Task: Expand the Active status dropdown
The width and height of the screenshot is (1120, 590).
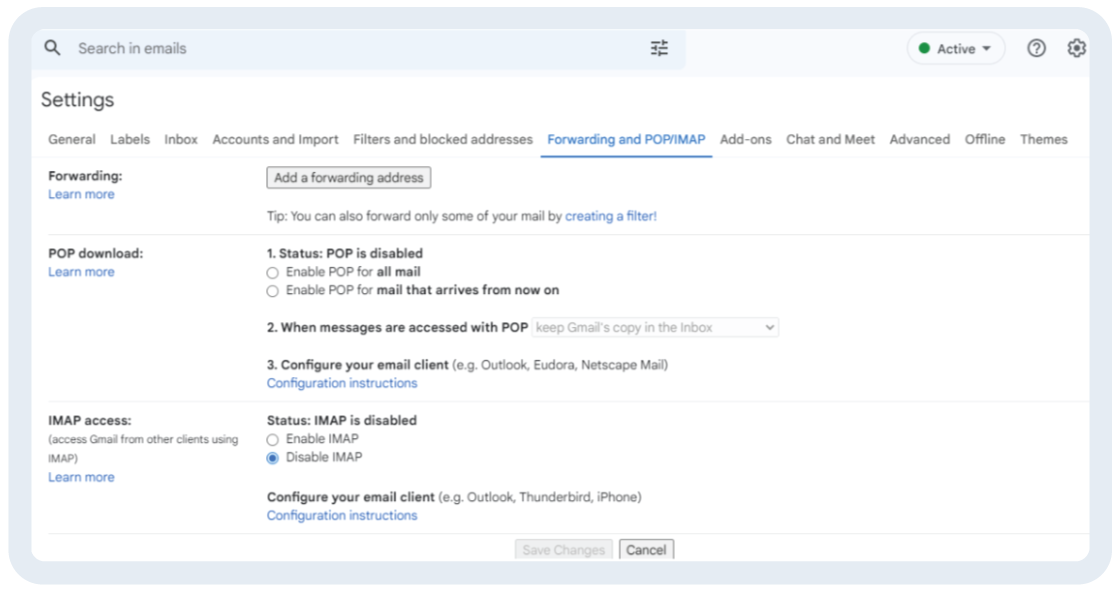Action: tap(955, 49)
